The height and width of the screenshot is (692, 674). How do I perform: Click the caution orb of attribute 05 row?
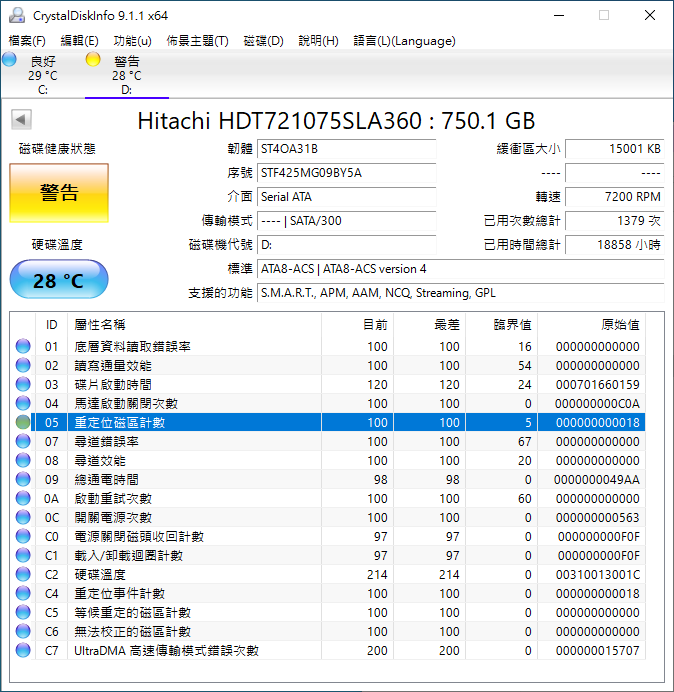(23, 422)
